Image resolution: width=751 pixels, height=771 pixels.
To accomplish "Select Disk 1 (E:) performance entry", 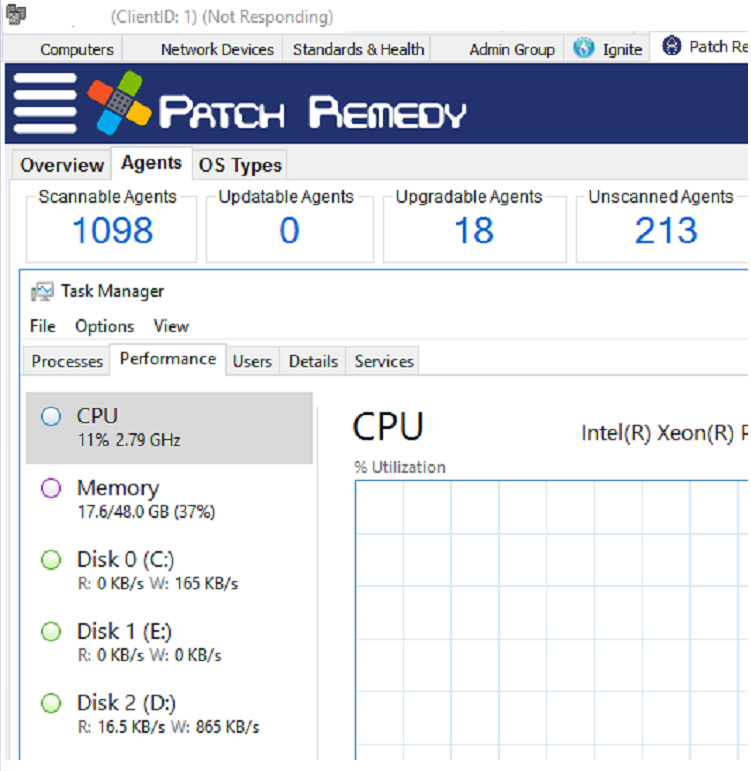I will (x=169, y=643).
